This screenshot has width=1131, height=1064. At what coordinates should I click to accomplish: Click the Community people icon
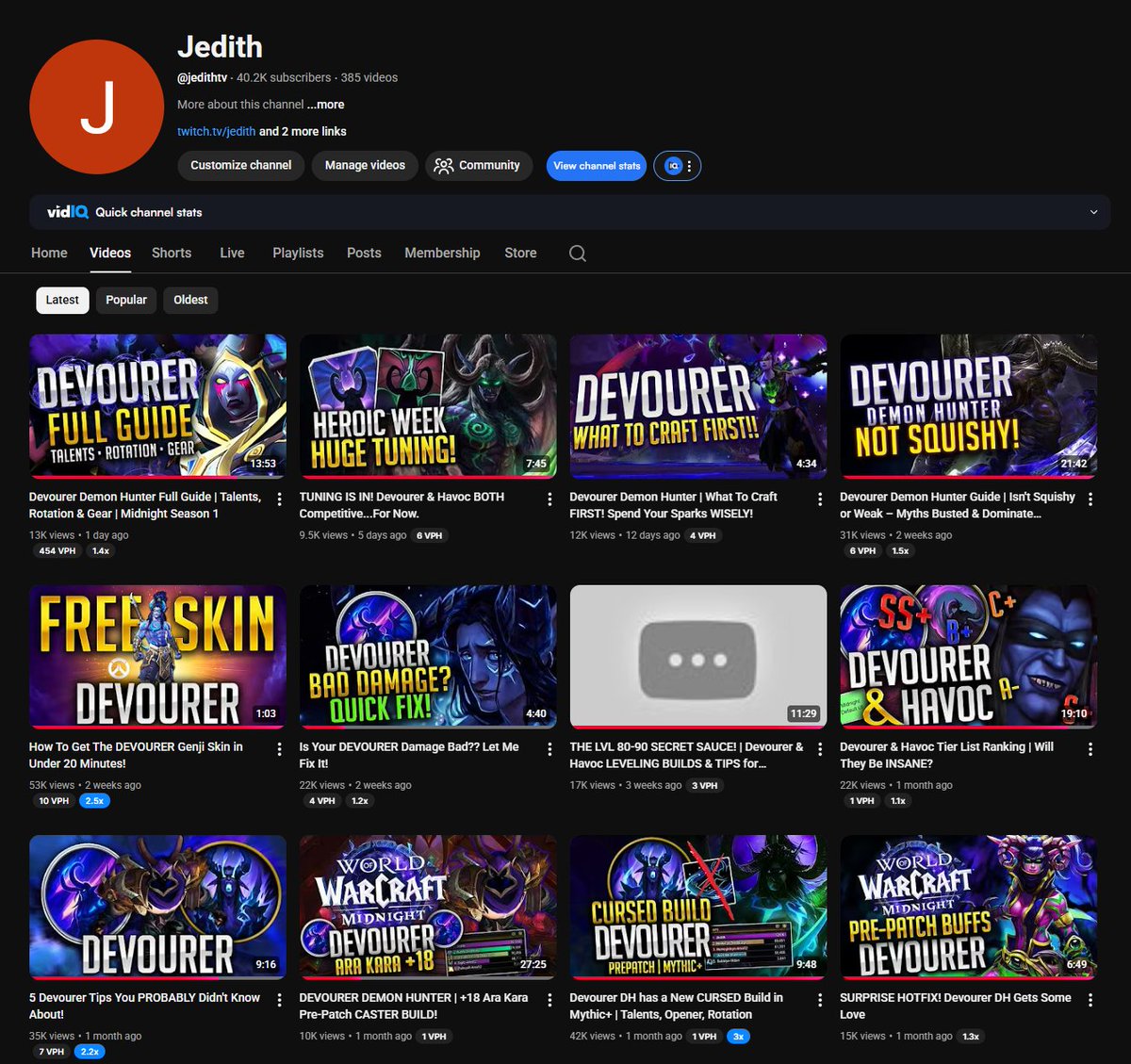pos(443,166)
